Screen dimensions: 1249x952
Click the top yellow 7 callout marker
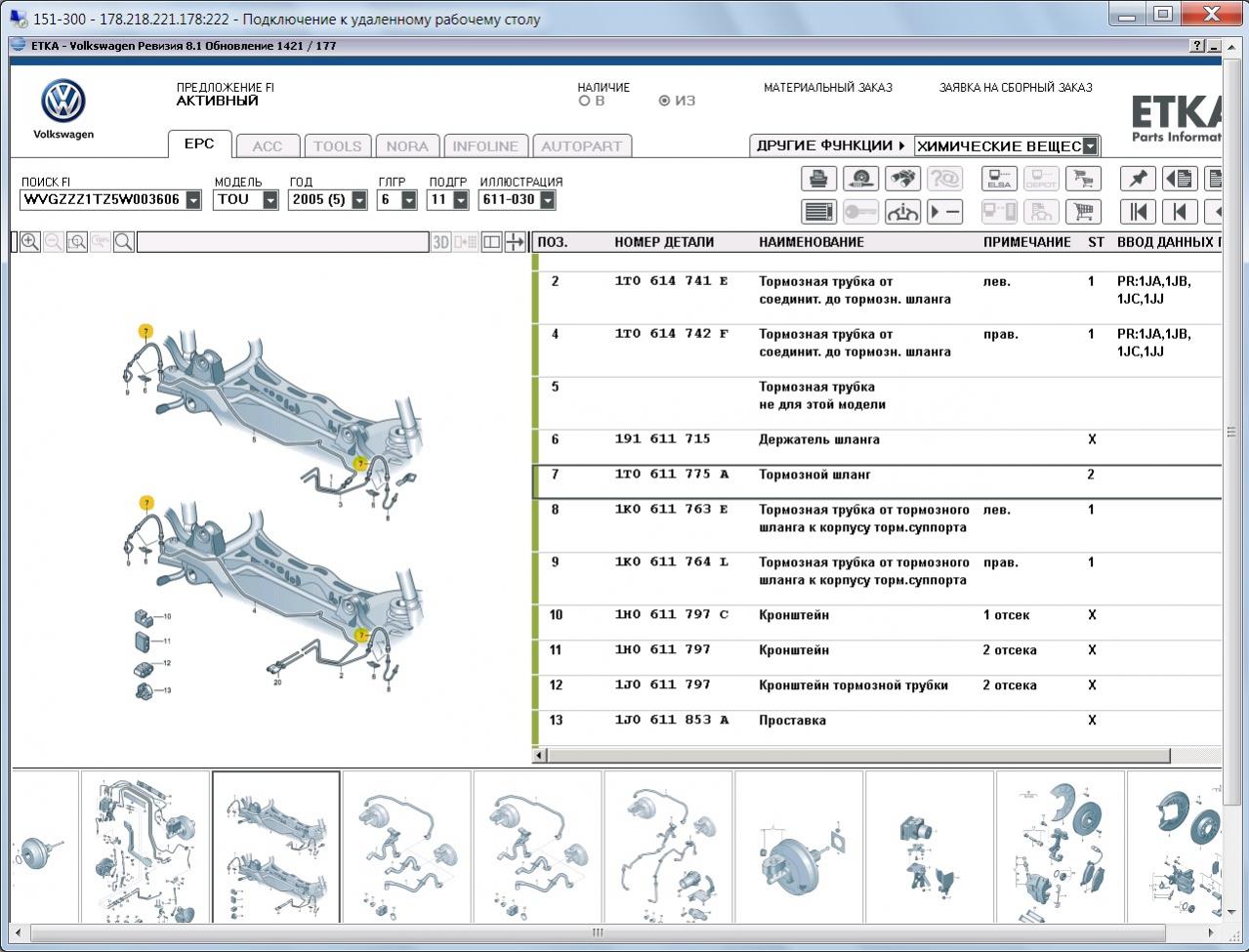146,331
